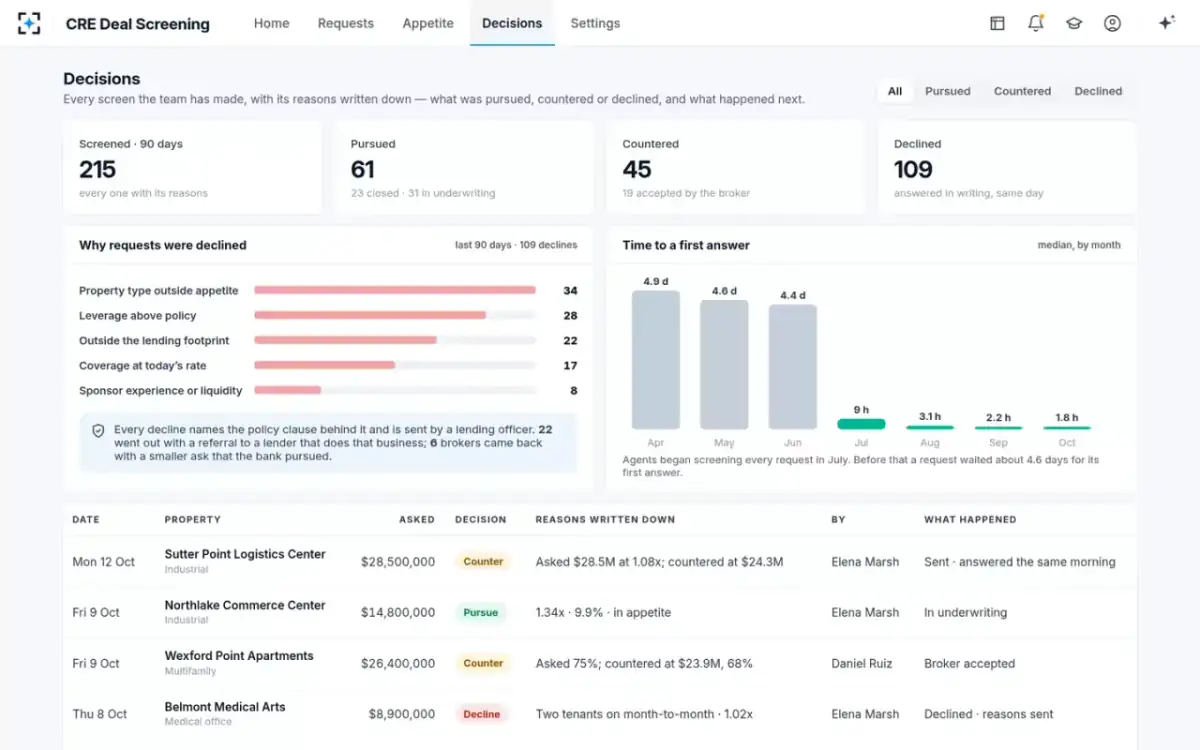Go to the Requests tab
Viewport: 1200px width, 750px height.
346,23
